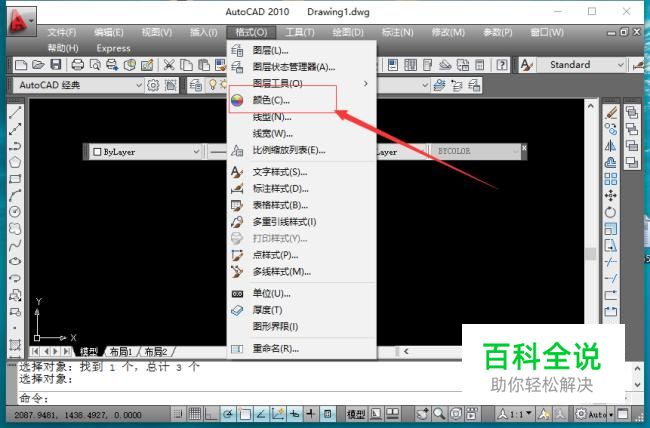Viewport: 650px width, 428px height.
Task: Select 单位(U)... menu entry
Action: [x=301, y=294]
